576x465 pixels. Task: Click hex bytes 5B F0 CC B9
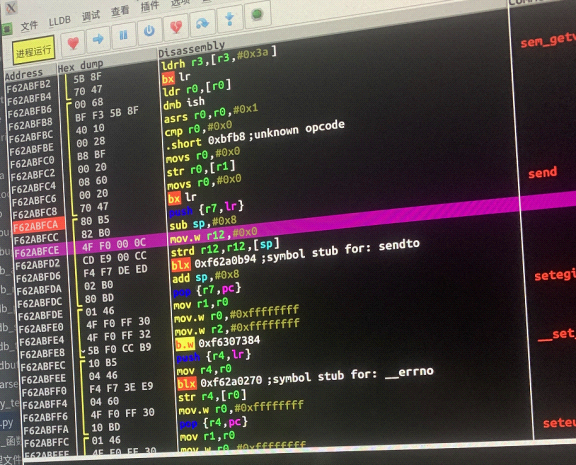pos(119,348)
